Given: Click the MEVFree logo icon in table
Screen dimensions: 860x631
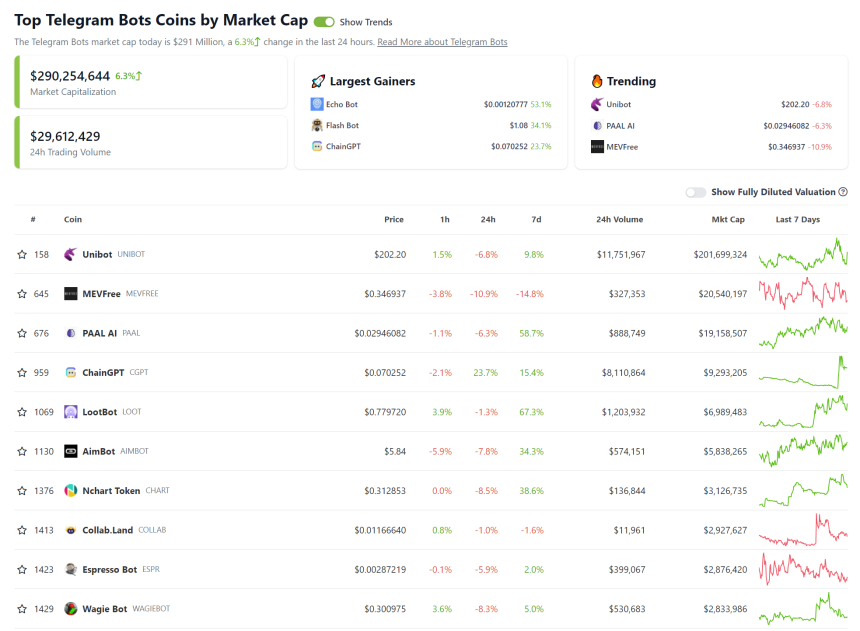Looking at the screenshot, I should [x=71, y=294].
